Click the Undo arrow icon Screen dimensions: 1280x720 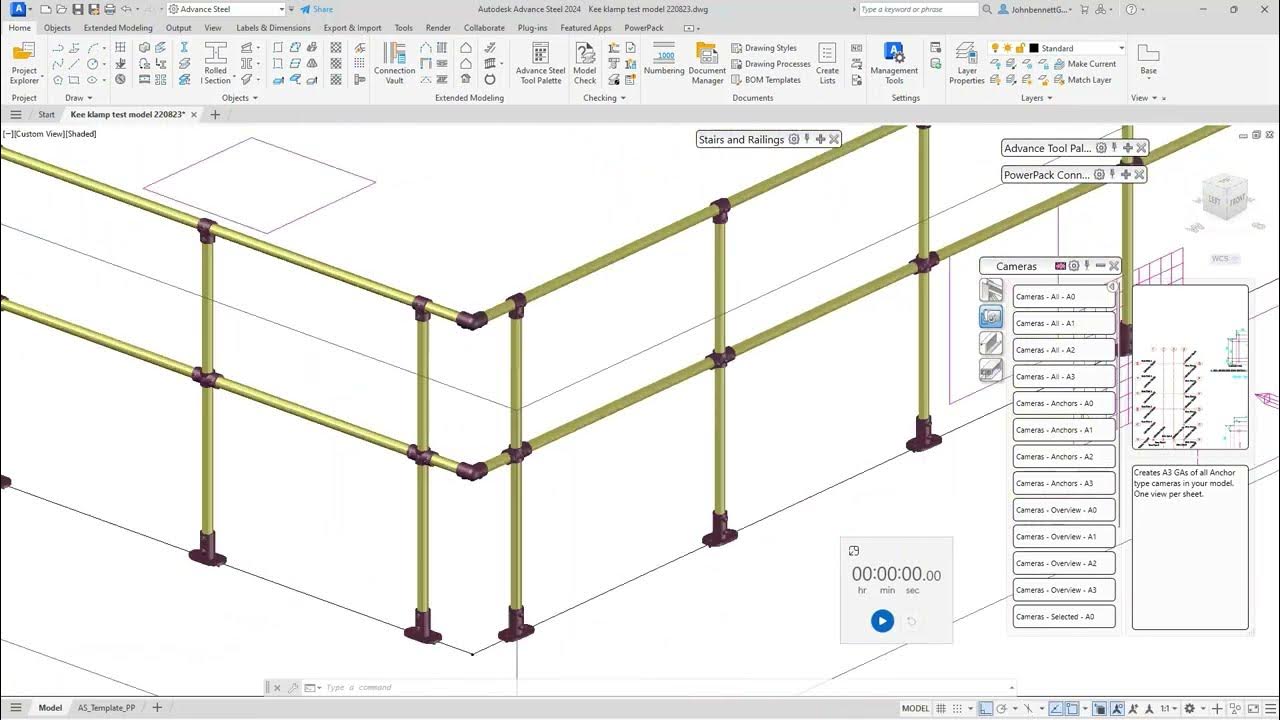[127, 9]
